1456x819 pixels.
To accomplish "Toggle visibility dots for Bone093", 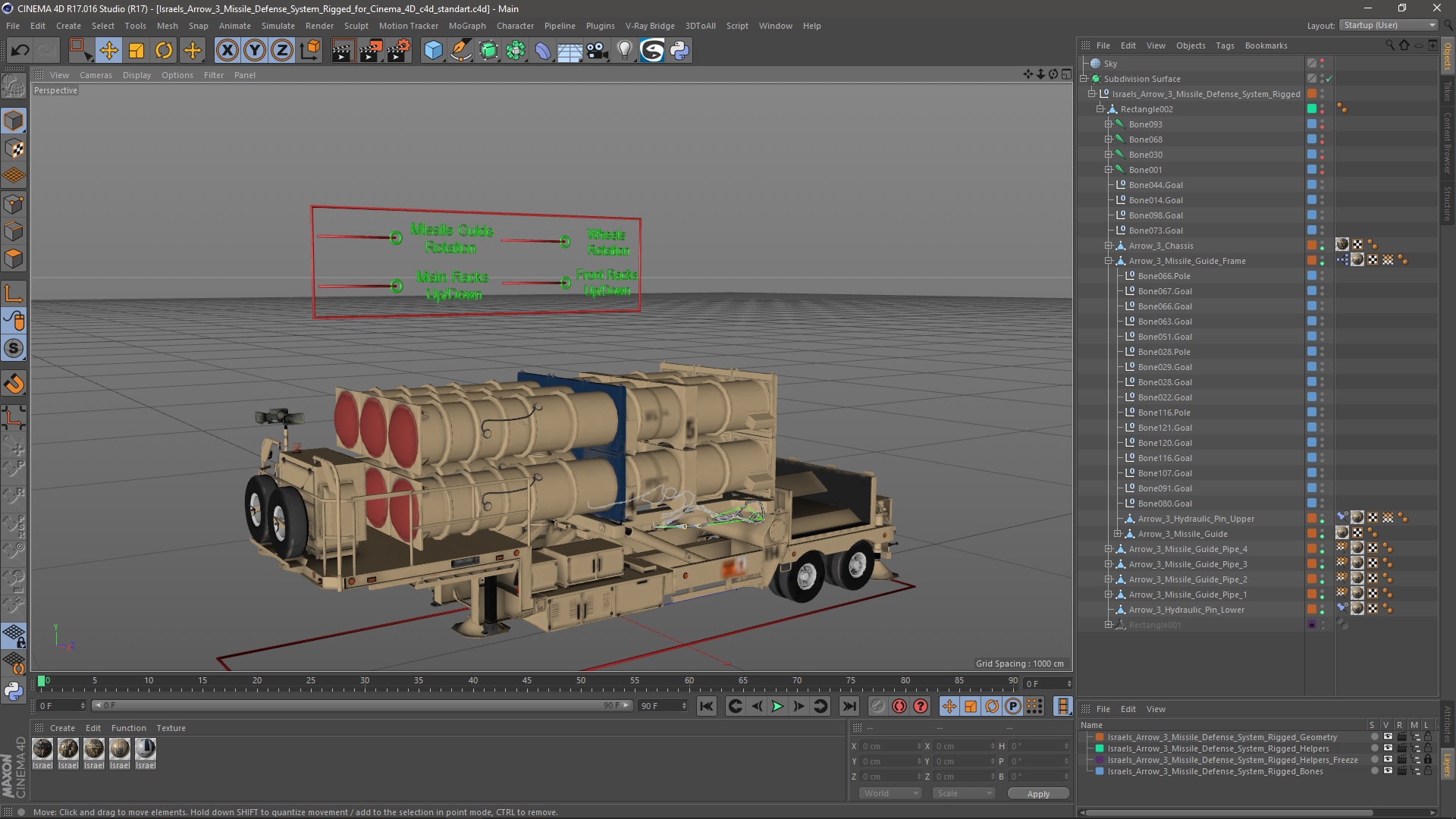I will [1323, 124].
